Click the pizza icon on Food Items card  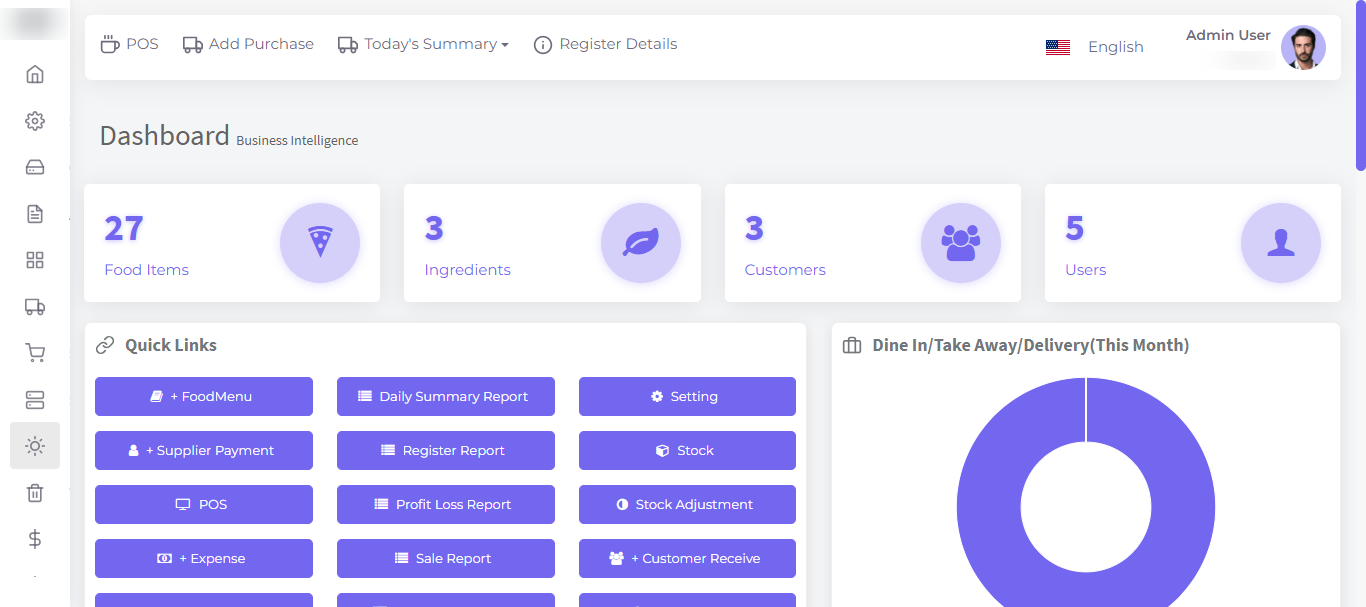pyautogui.click(x=319, y=243)
